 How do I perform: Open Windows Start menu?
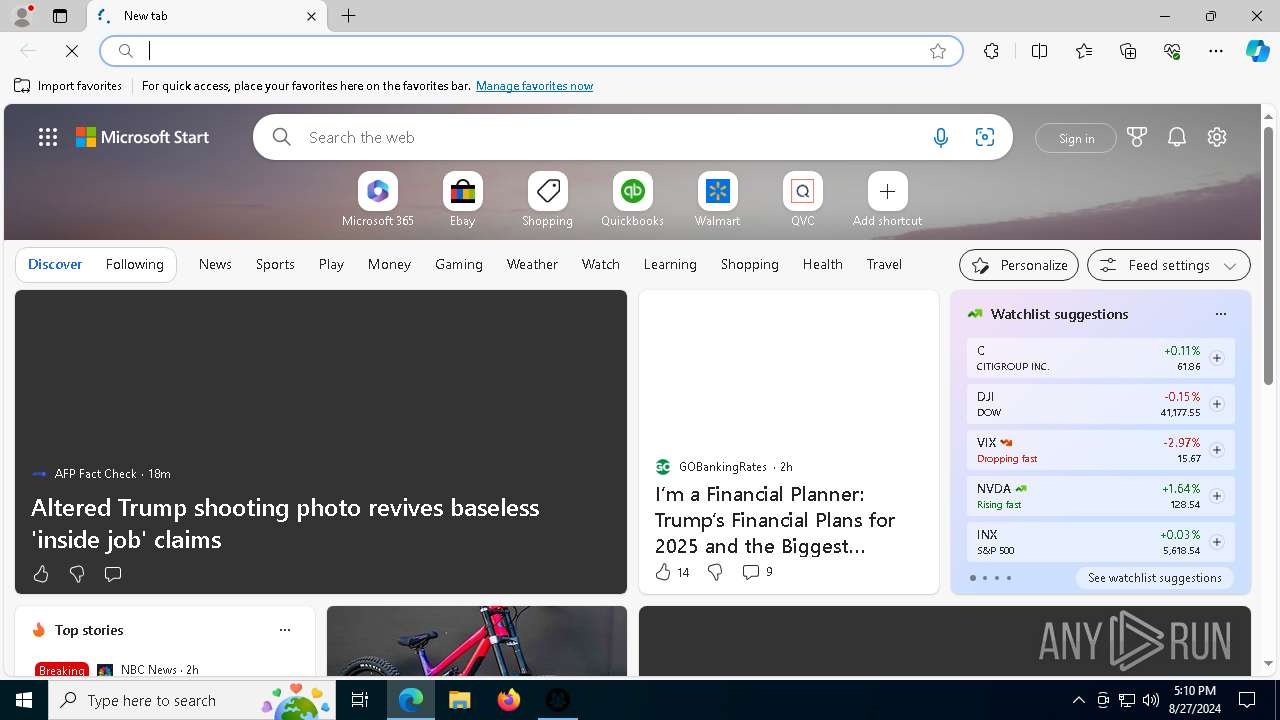pyautogui.click(x=24, y=700)
